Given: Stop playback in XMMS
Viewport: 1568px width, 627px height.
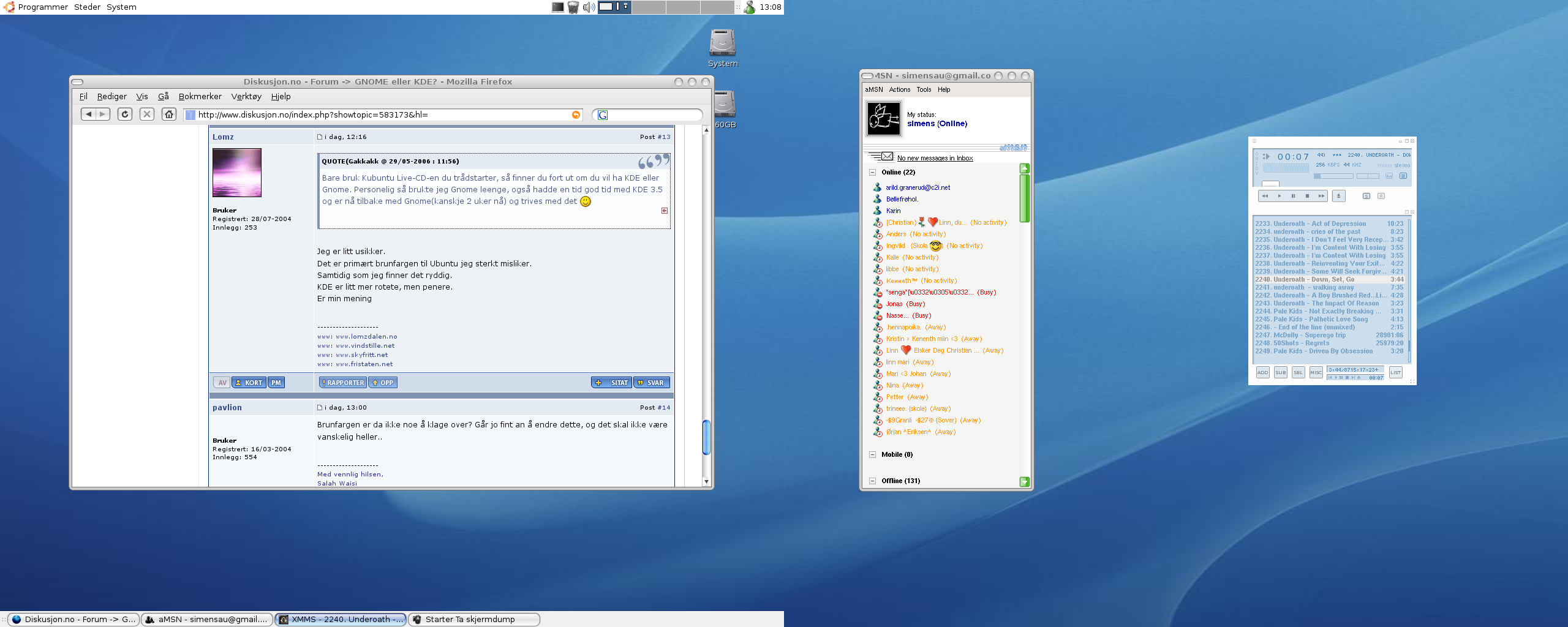Looking at the screenshot, I should tap(1307, 196).
